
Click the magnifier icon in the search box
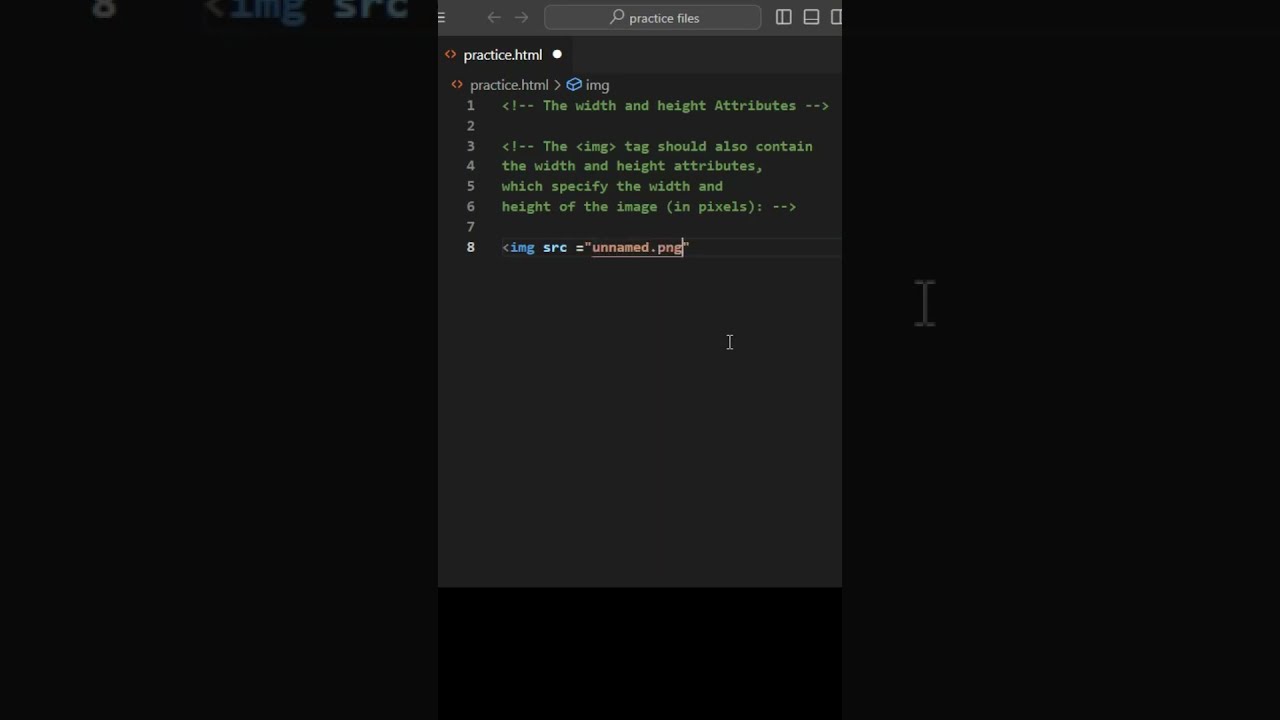[x=617, y=17]
